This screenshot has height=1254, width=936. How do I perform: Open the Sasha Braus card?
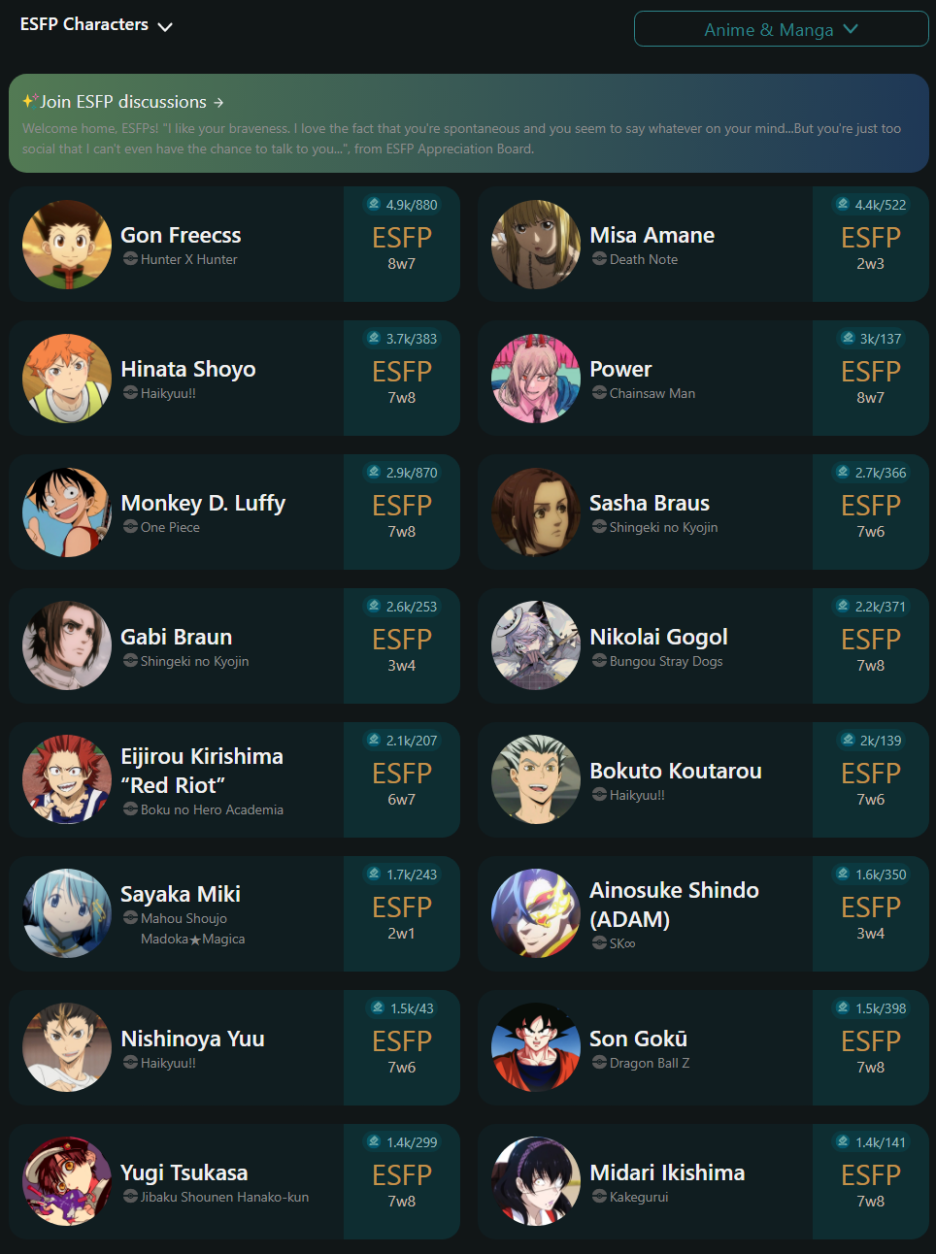703,512
